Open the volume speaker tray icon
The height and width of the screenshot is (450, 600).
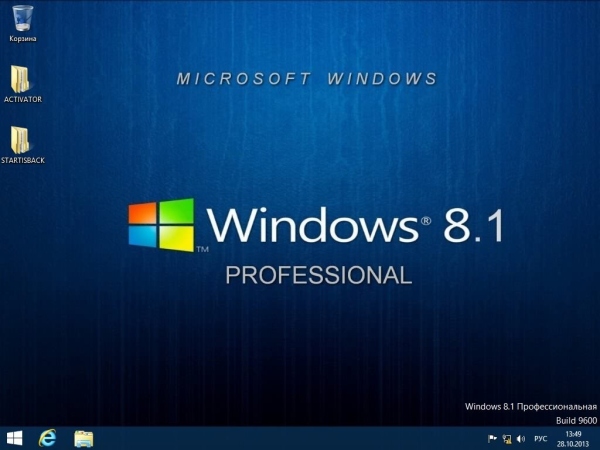click(x=521, y=439)
